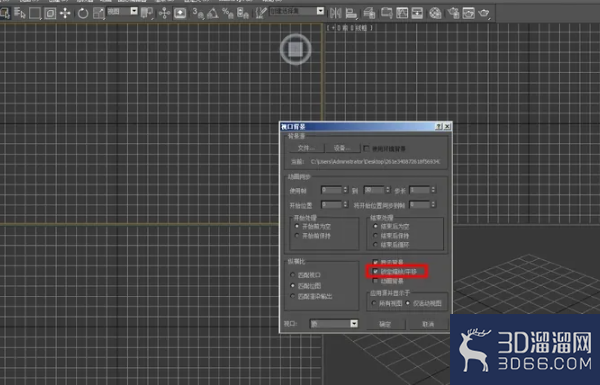Toggle the Window/Crossing selection mode
This screenshot has height=385, width=600.
[x=50, y=13]
